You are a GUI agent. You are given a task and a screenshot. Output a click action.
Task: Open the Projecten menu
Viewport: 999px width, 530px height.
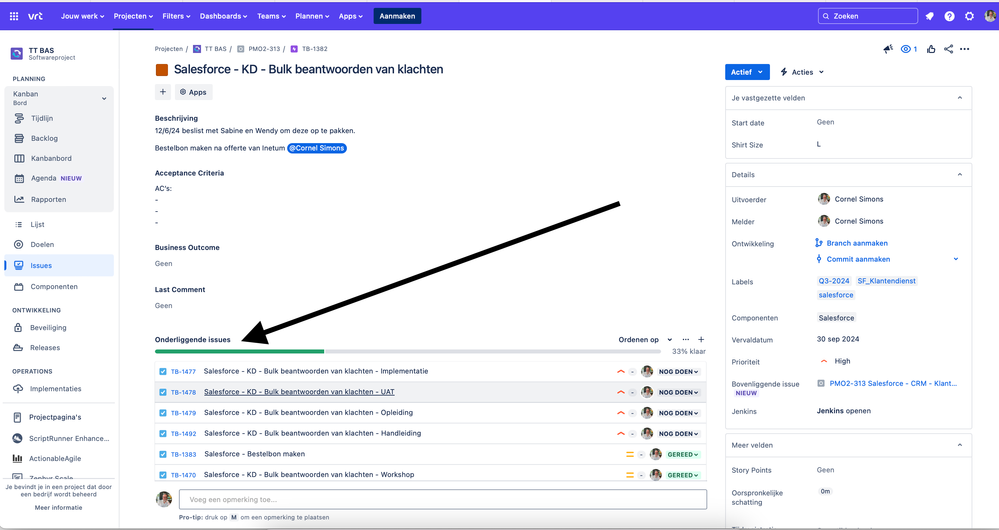[x=133, y=16]
